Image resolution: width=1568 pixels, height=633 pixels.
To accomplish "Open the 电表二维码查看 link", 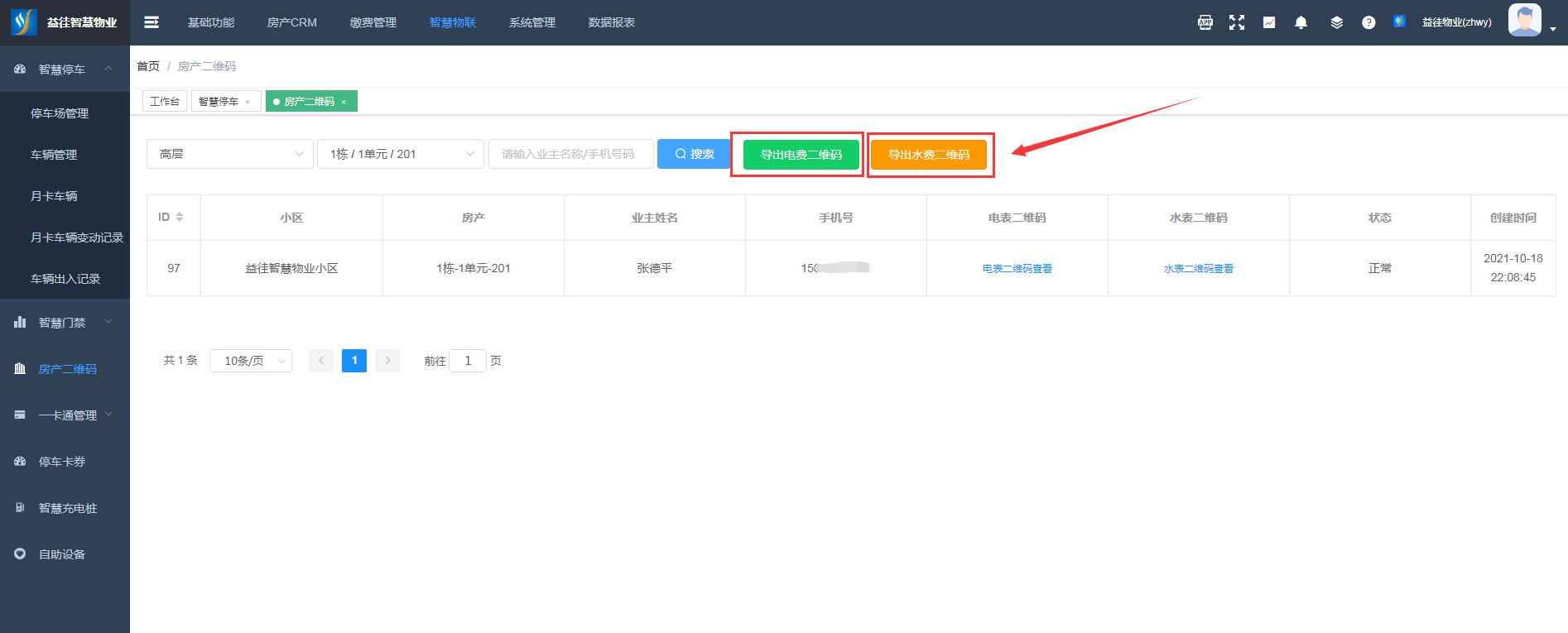I will coord(1017,269).
